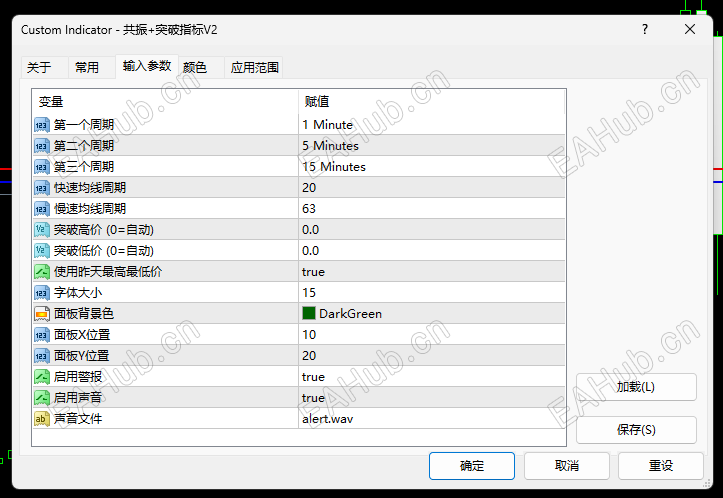Select the 启用声音 variable name
This screenshot has width=723, height=498.
click(x=78, y=397)
